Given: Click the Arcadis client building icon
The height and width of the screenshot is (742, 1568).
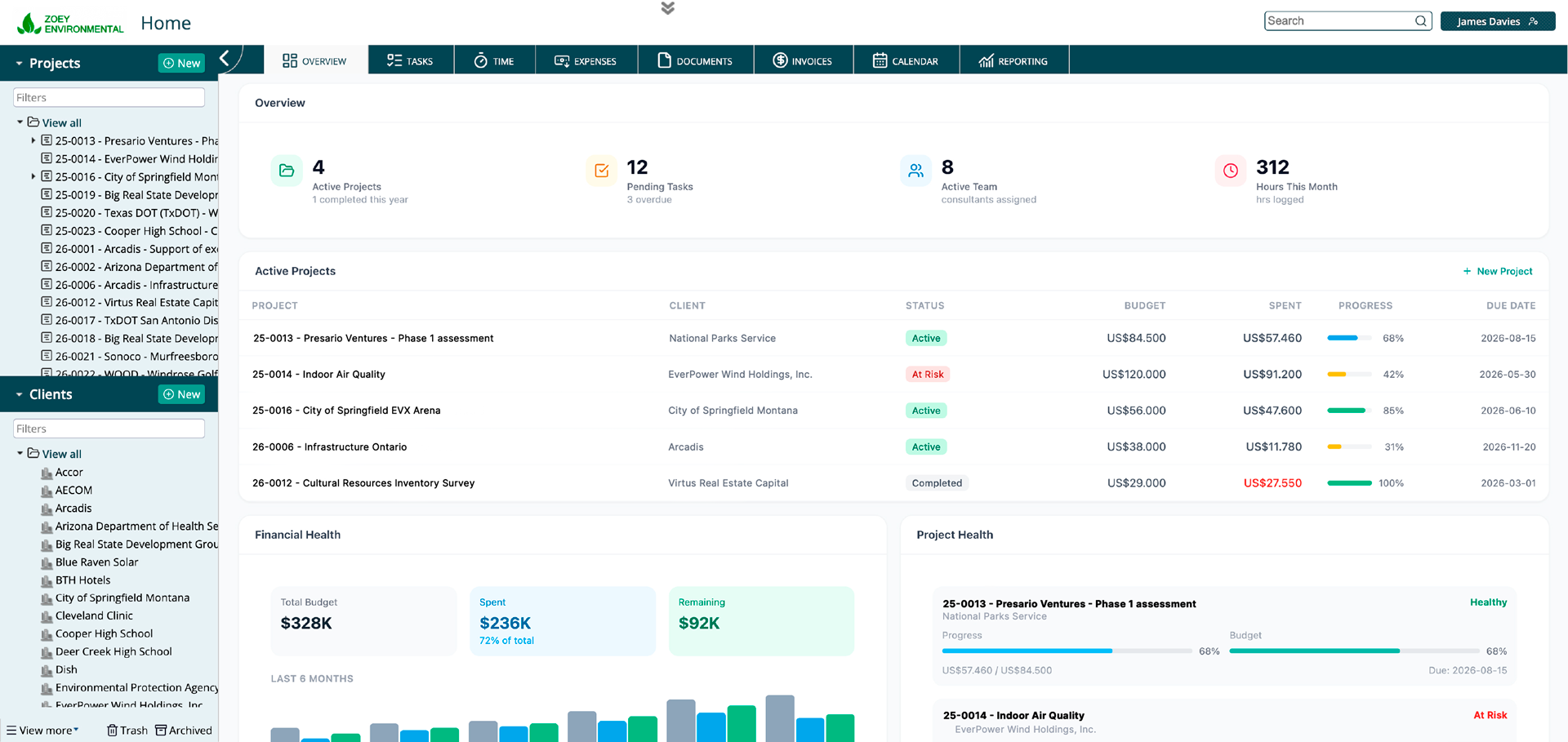Looking at the screenshot, I should pyautogui.click(x=47, y=509).
